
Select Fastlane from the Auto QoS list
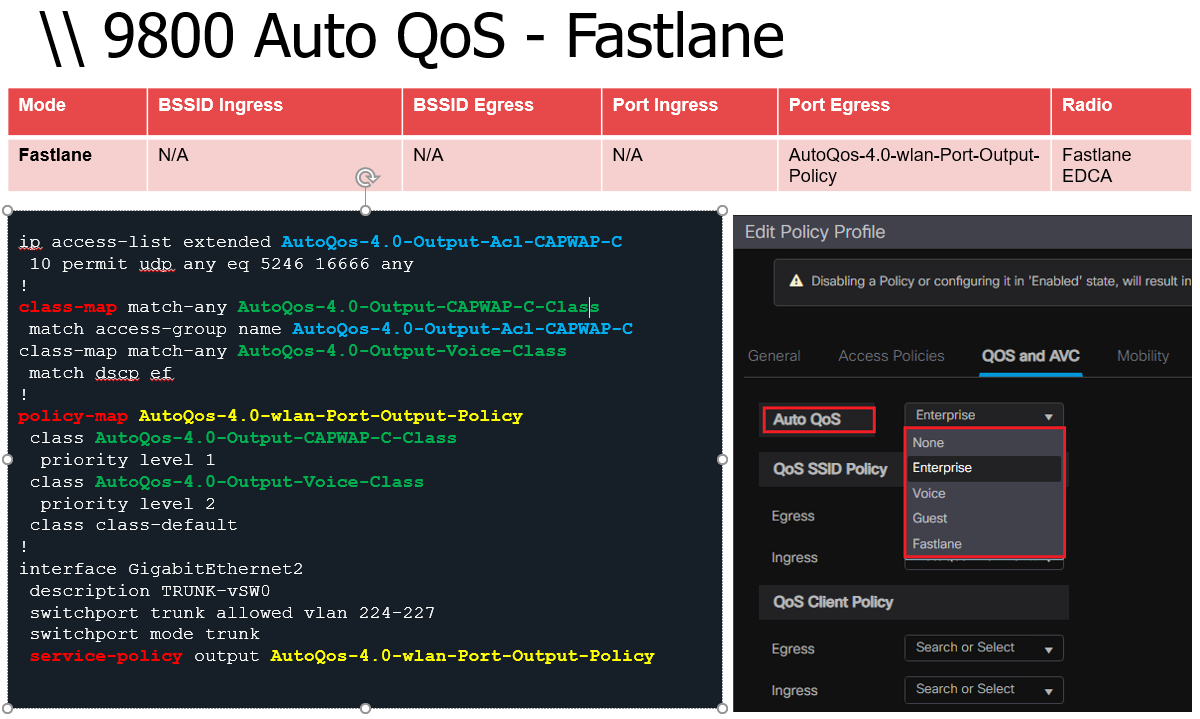click(x=937, y=544)
